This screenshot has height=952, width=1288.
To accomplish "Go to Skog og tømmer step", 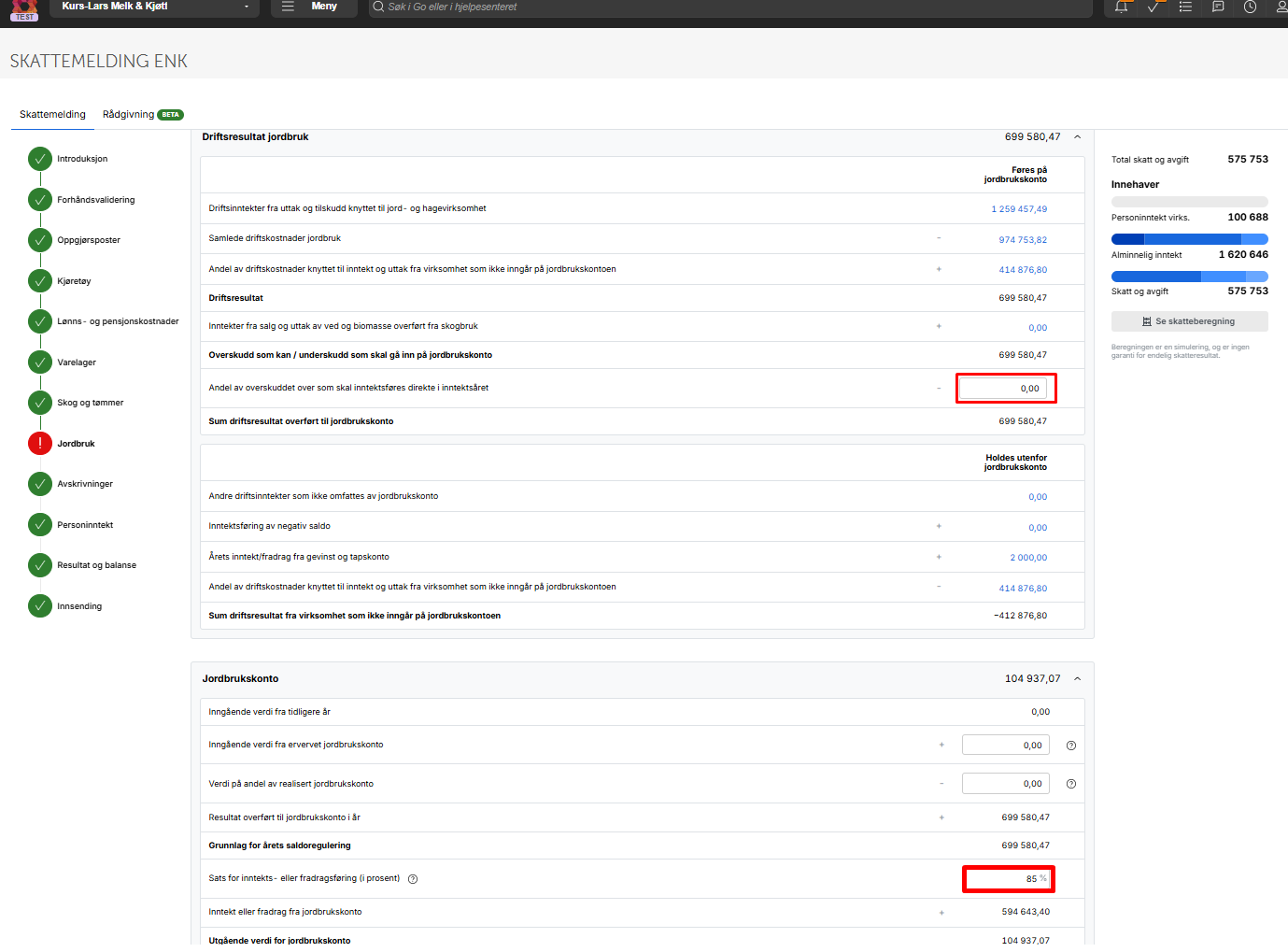I will pyautogui.click(x=90, y=403).
